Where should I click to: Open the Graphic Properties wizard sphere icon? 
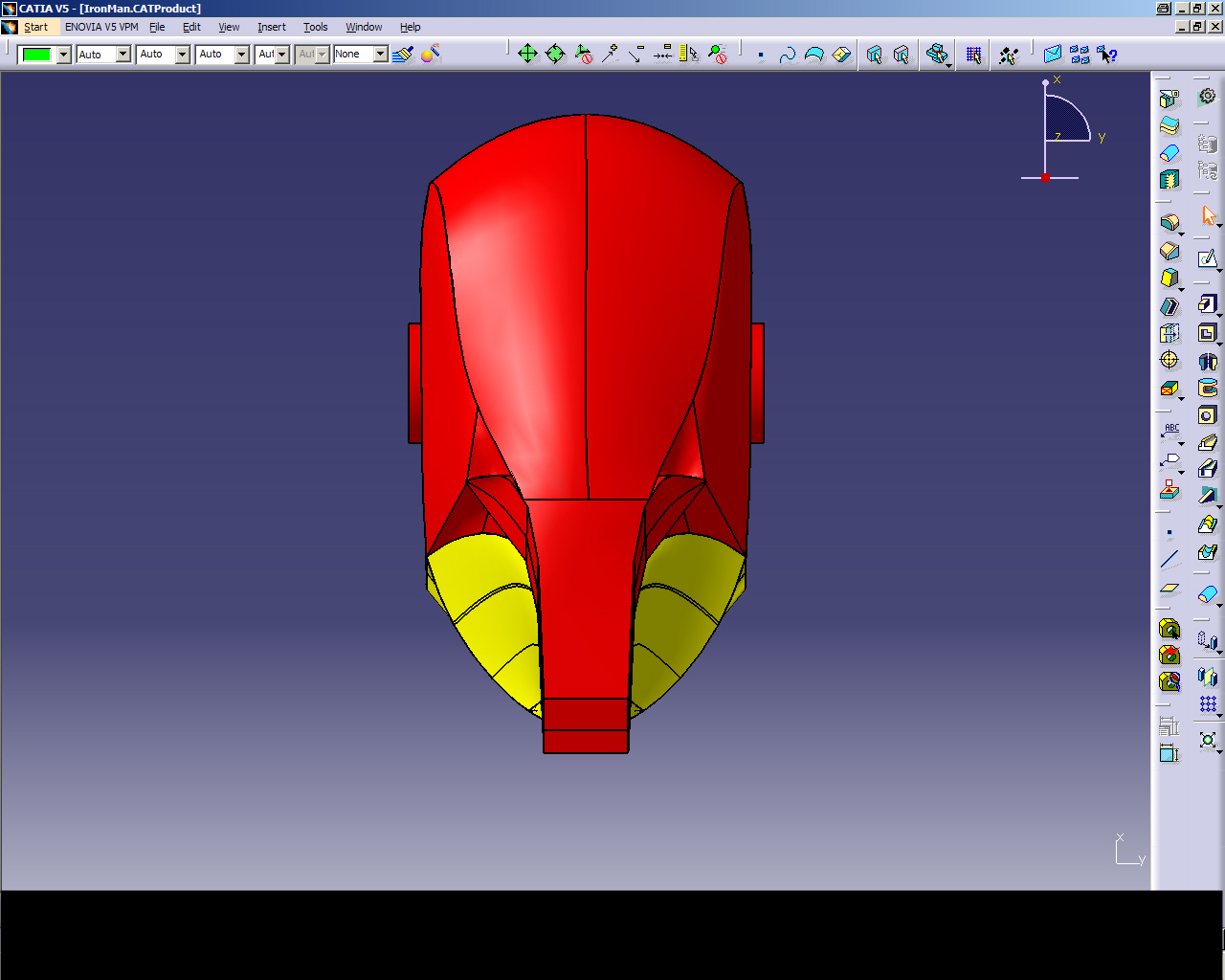click(430, 55)
